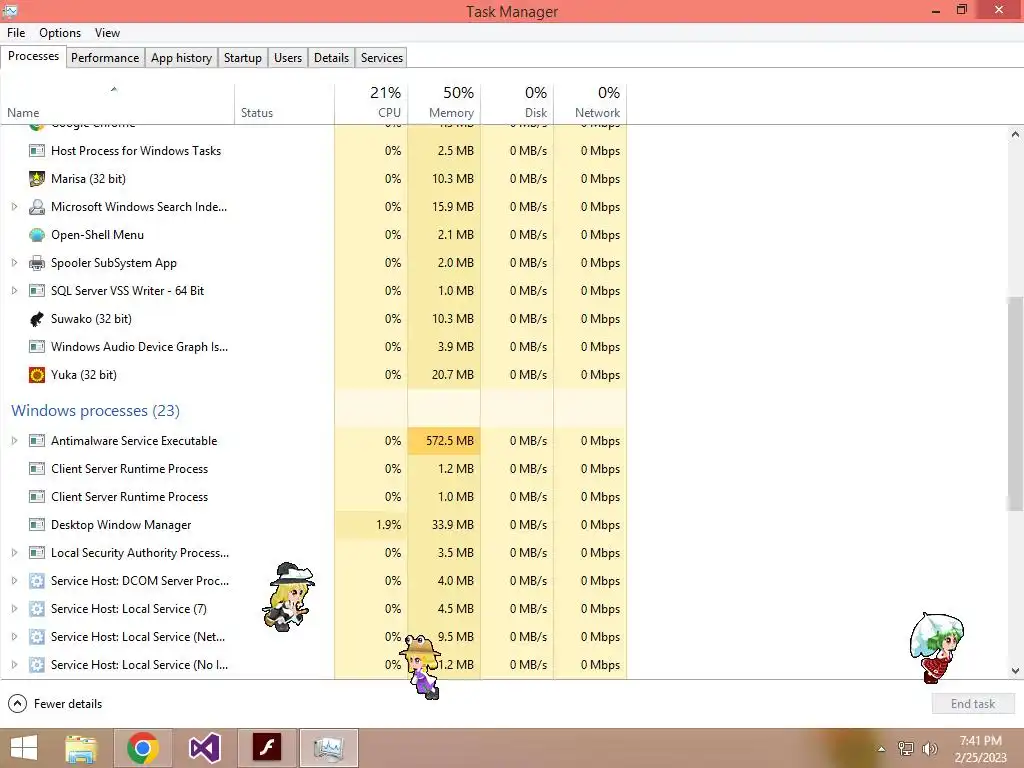Select the Windows processes (23) group heading
The height and width of the screenshot is (768, 1024).
pos(95,410)
